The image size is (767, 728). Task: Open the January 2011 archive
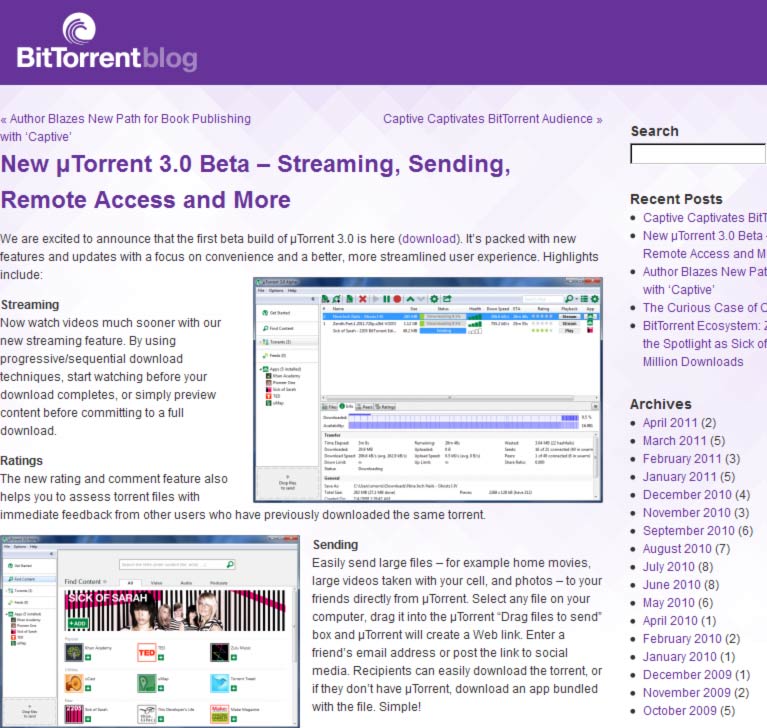679,477
